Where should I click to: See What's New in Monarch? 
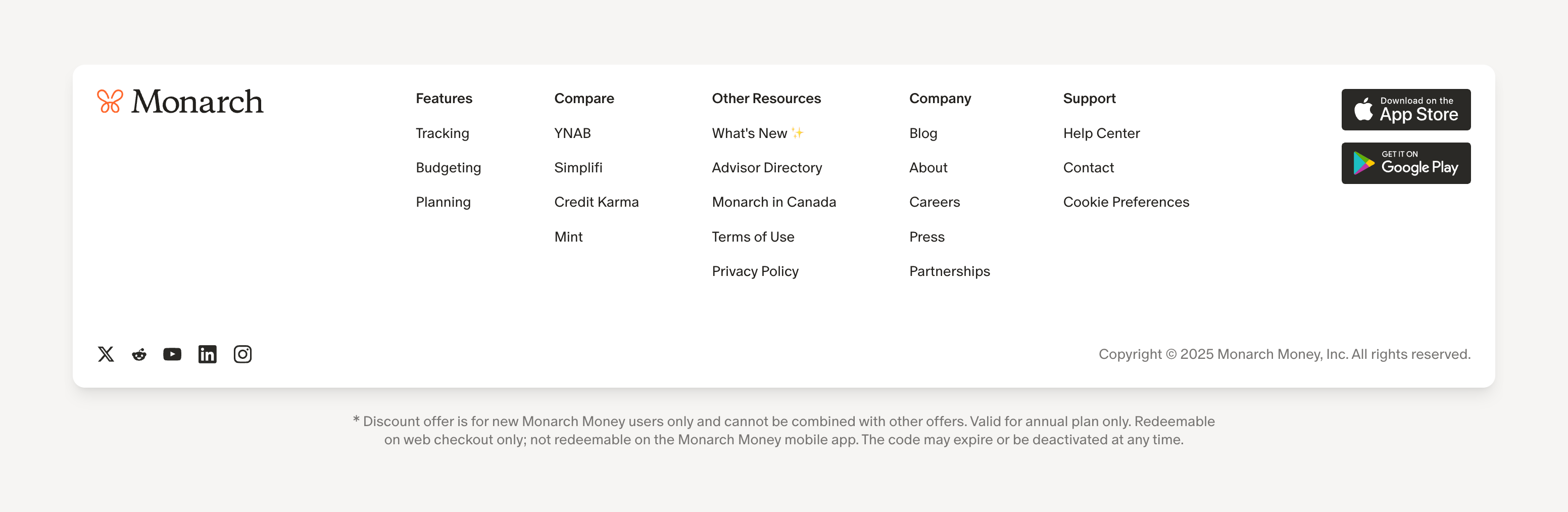pyautogui.click(x=758, y=133)
